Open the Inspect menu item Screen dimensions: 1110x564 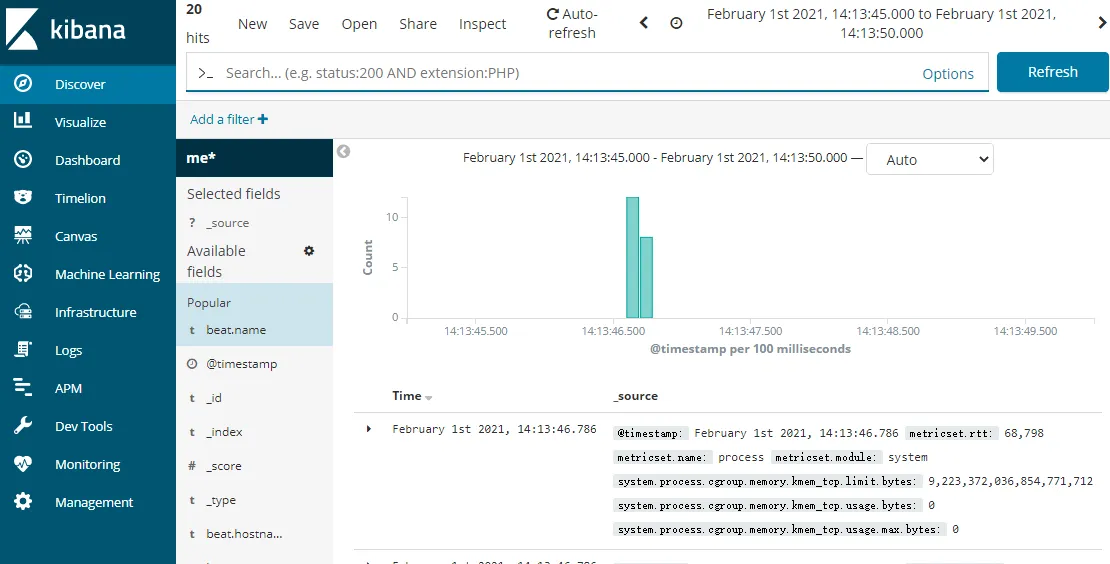[x=482, y=24]
